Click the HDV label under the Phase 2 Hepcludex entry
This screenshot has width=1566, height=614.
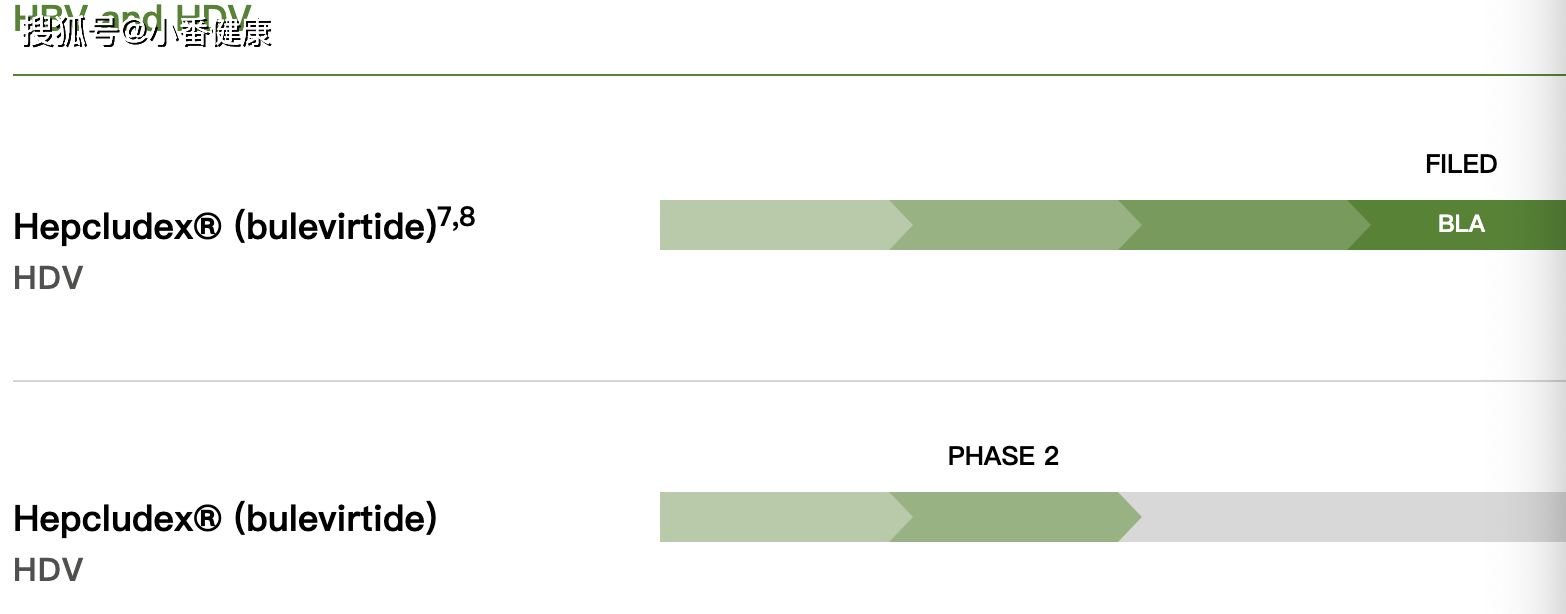coord(48,570)
